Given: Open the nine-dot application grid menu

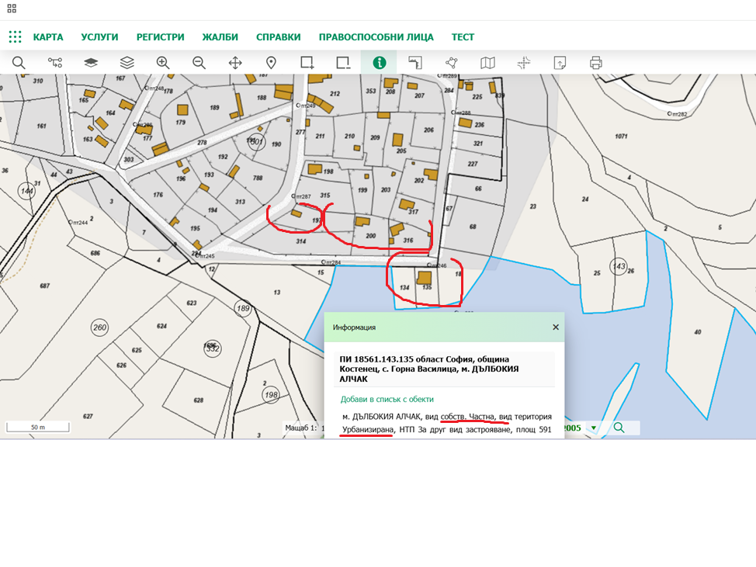Looking at the screenshot, I should tap(15, 37).
